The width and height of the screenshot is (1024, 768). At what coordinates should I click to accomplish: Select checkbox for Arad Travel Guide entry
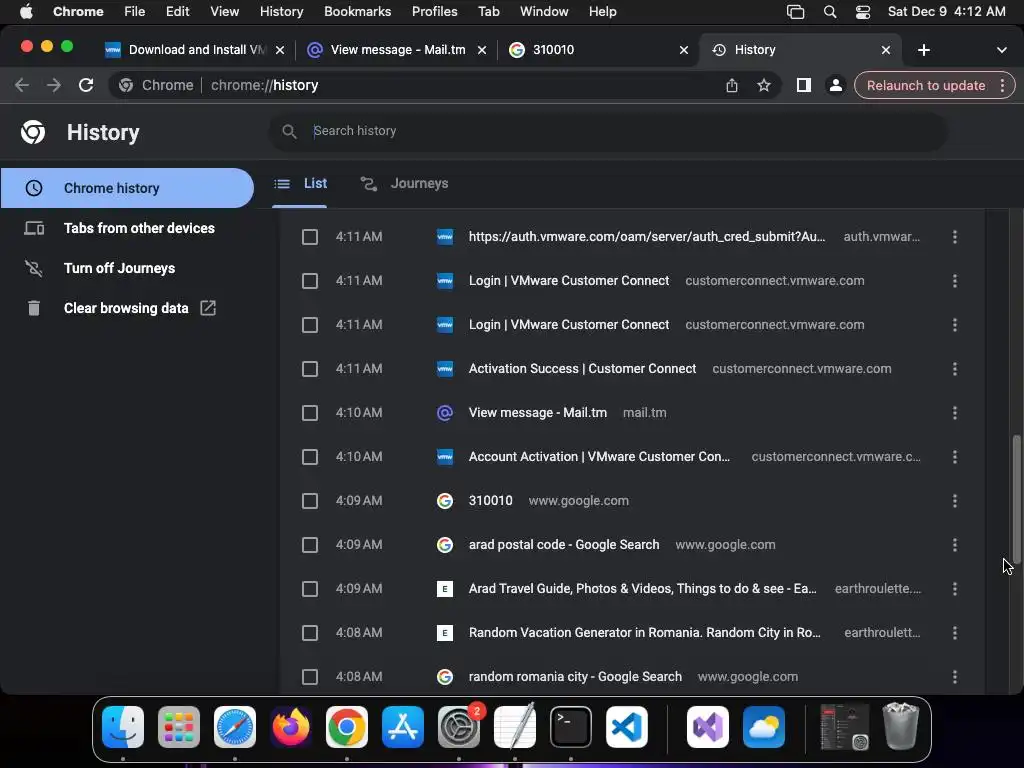tap(310, 589)
